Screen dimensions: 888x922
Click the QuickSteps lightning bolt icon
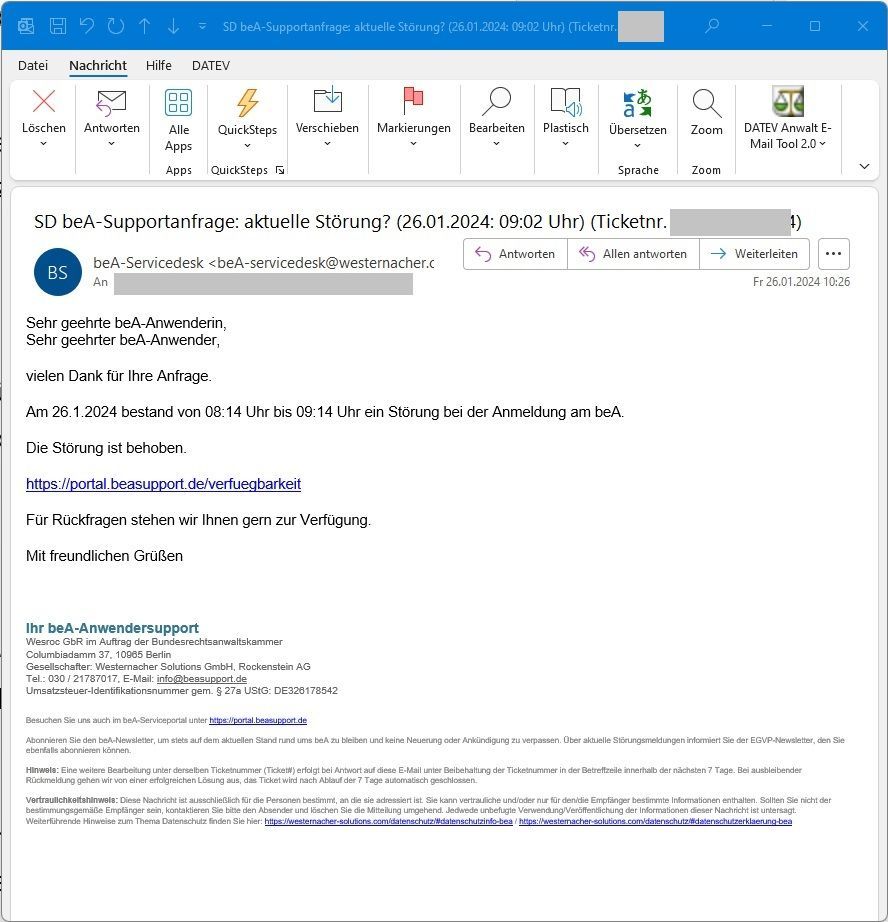[248, 103]
